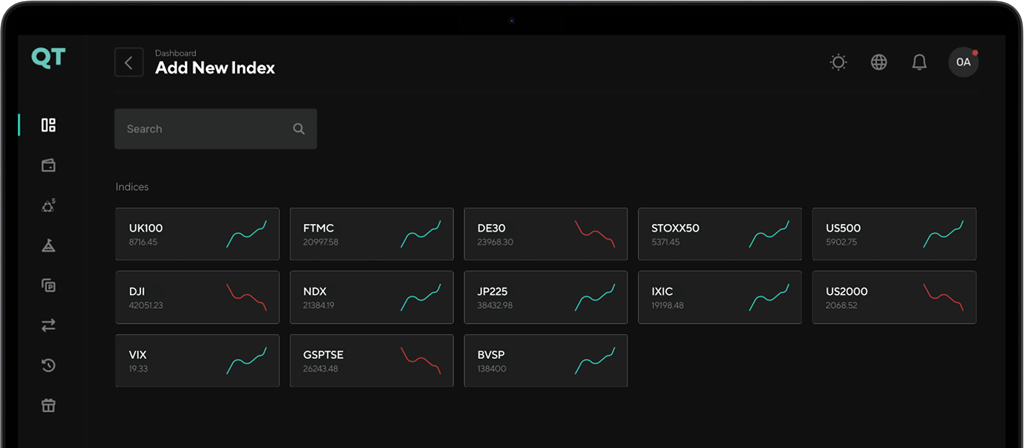
Task: Select the DE30 index card
Action: (545, 234)
